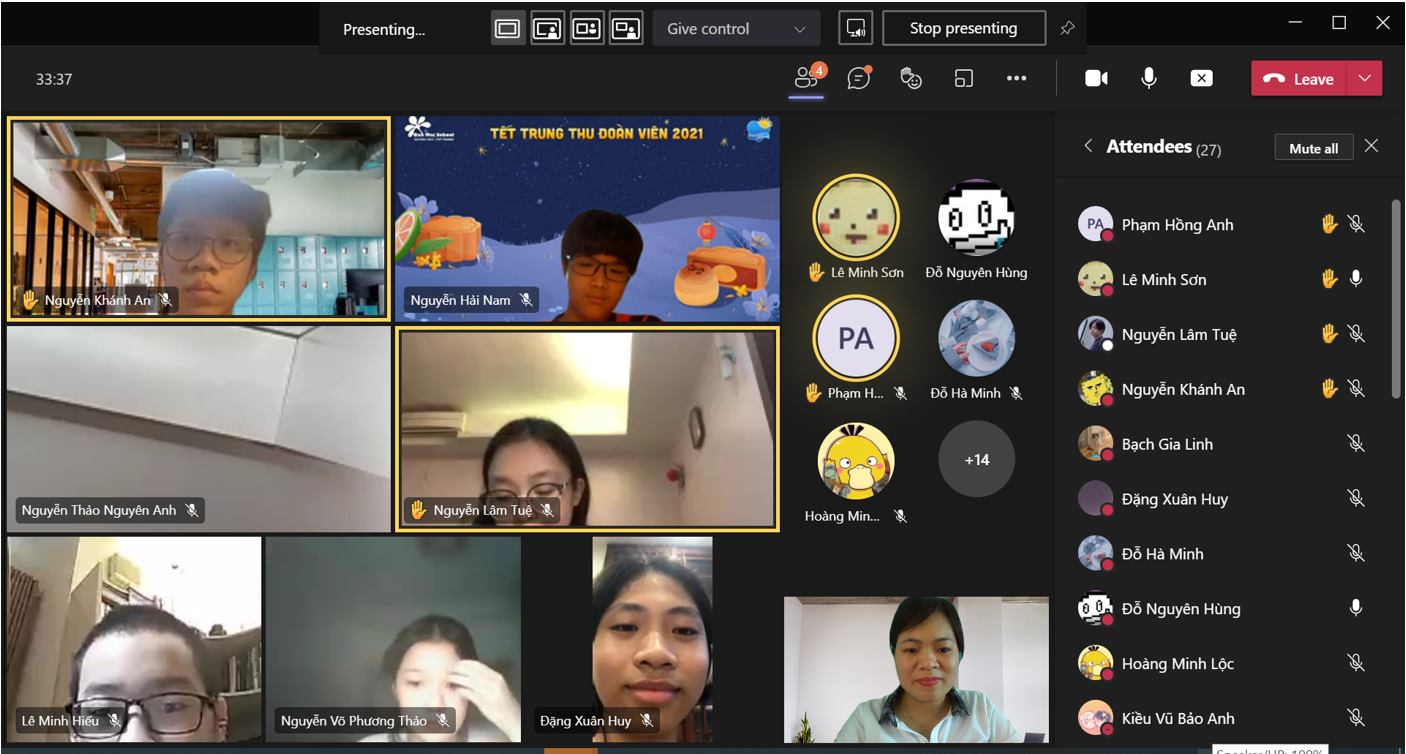Turn the camera off
Image resolution: width=1406 pixels, height=754 pixels.
coord(1096,79)
